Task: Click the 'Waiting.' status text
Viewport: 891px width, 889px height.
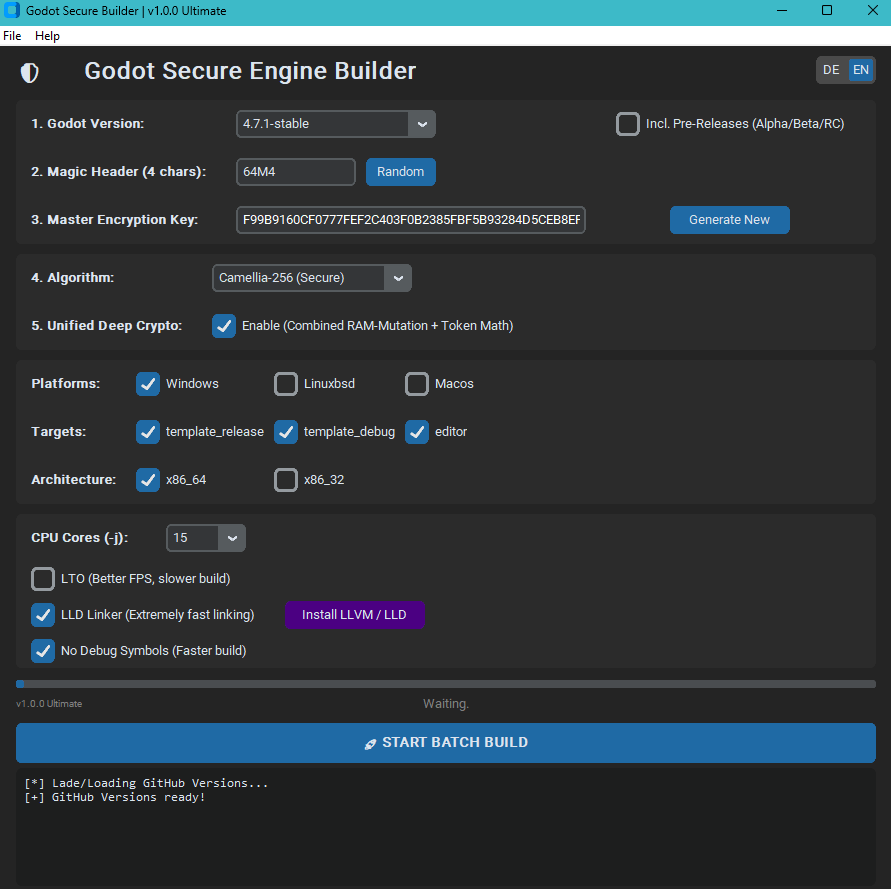Action: pyautogui.click(x=446, y=704)
